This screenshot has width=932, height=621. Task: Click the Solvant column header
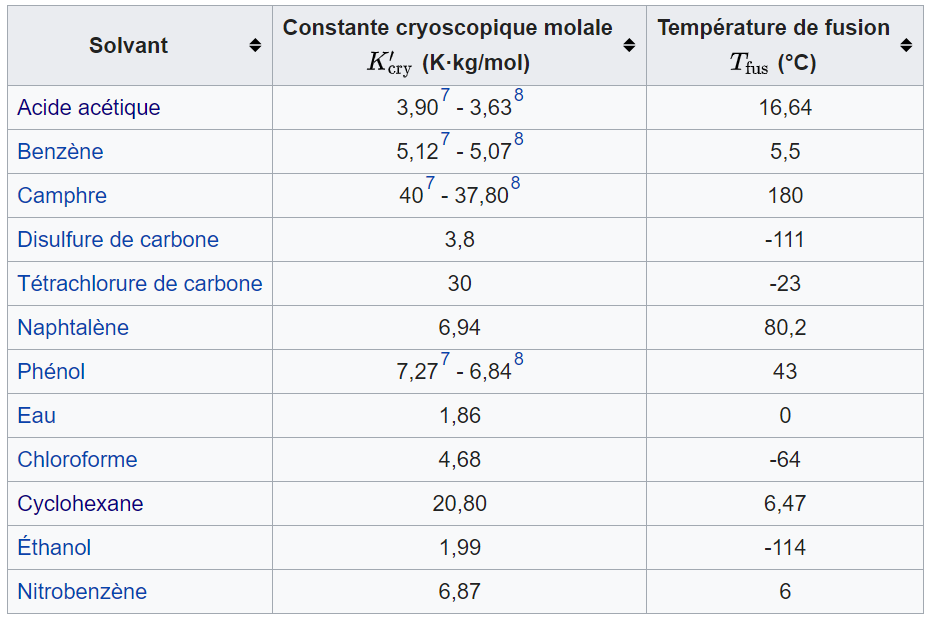pos(128,46)
